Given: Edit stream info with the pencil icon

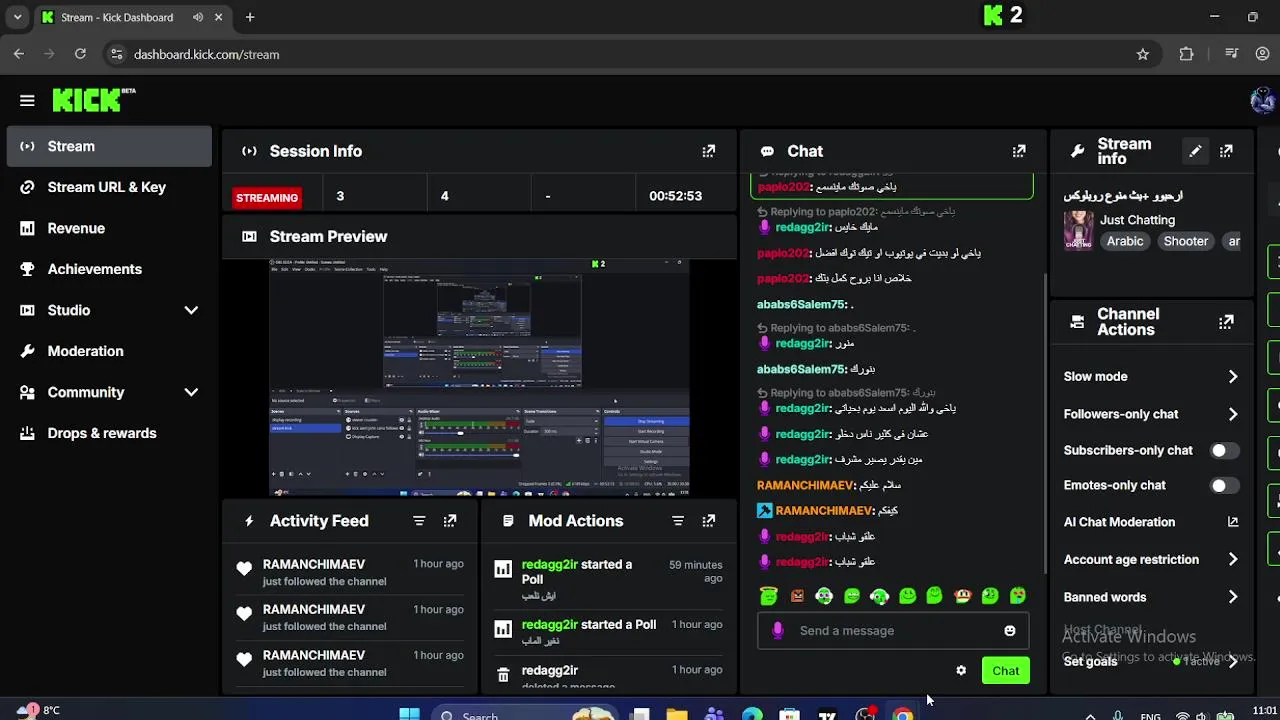Looking at the screenshot, I should 1195,151.
